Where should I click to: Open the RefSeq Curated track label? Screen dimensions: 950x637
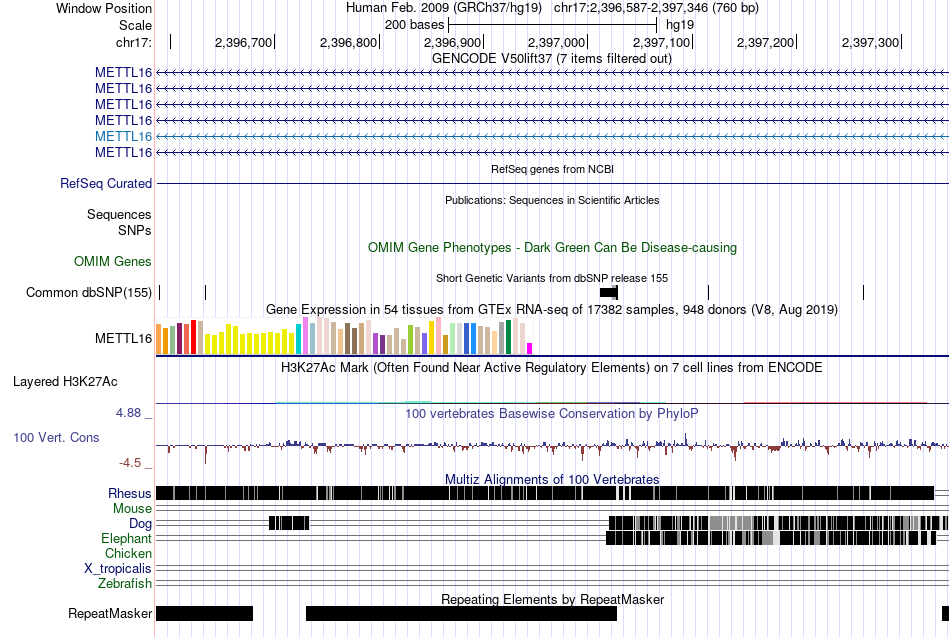pos(106,183)
